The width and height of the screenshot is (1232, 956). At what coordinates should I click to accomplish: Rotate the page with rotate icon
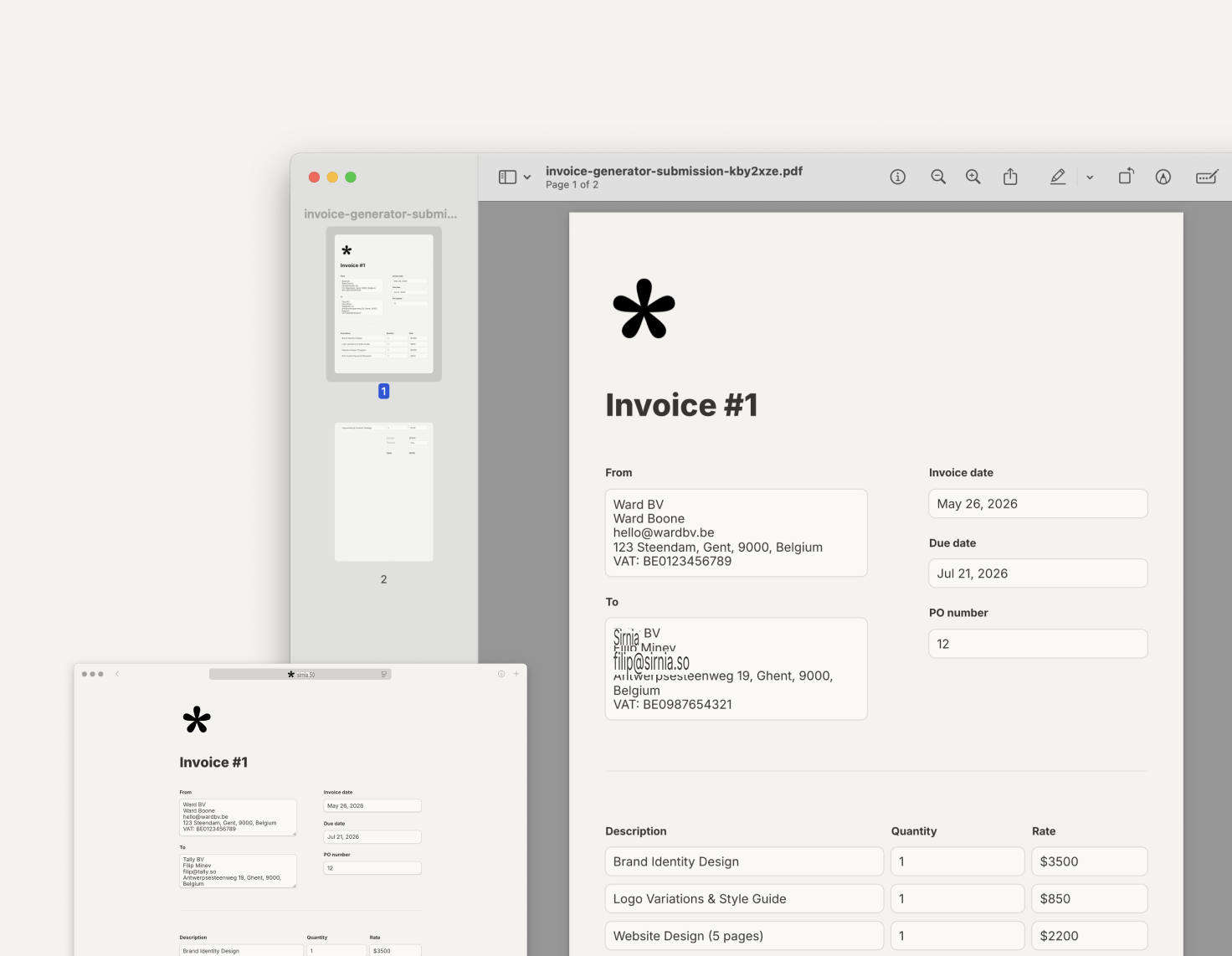[1127, 176]
